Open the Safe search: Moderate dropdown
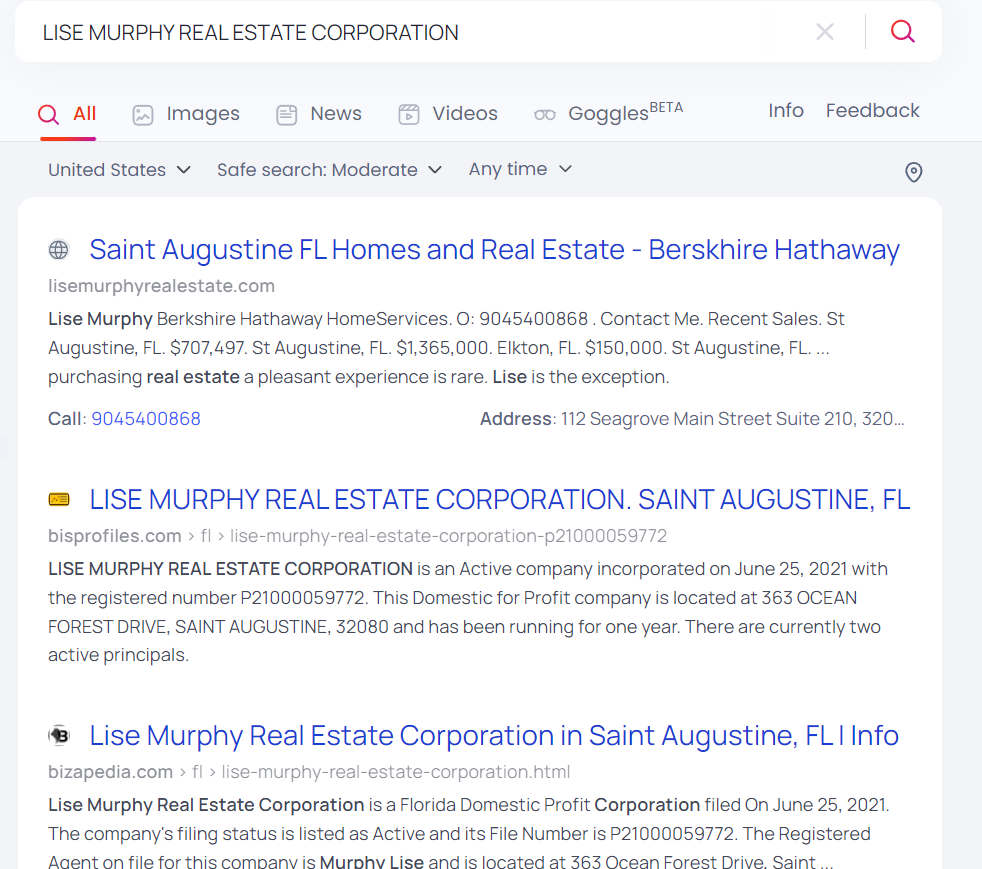Screen dimensions: 982x869 coord(329,170)
